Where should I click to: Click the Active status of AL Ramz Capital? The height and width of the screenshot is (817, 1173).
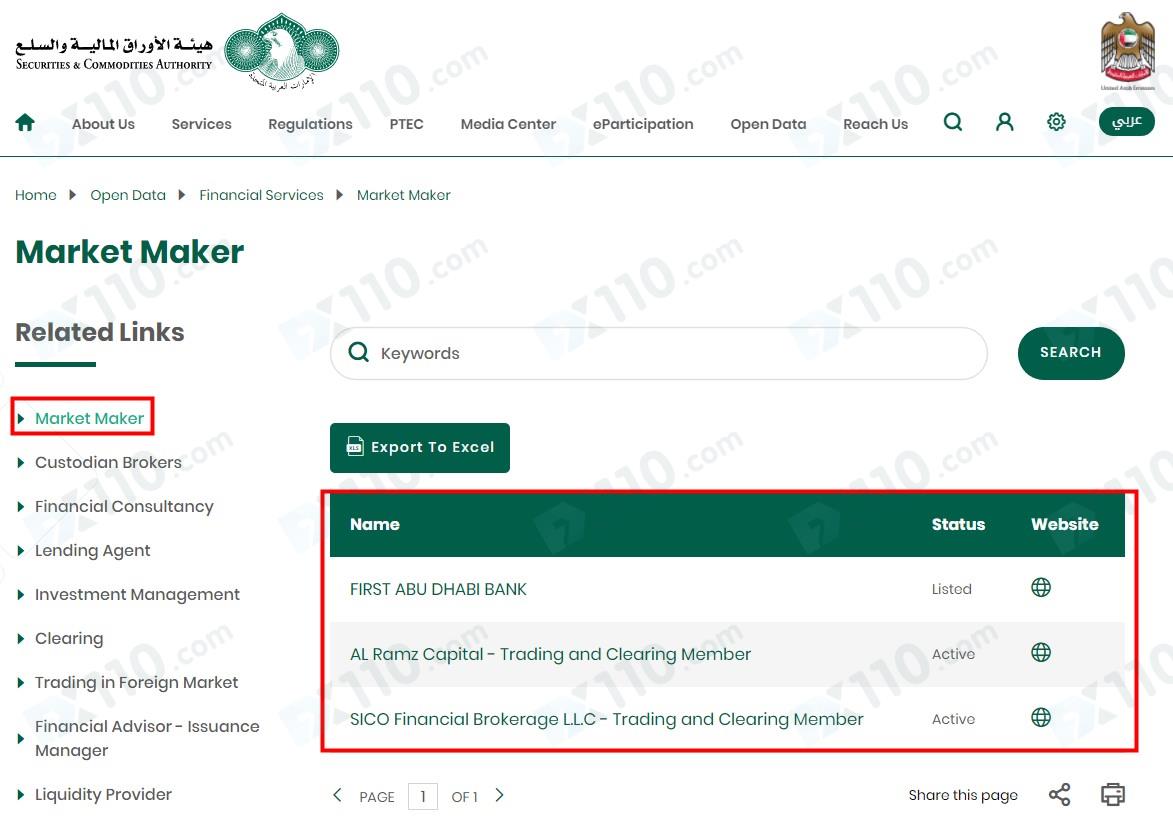953,655
